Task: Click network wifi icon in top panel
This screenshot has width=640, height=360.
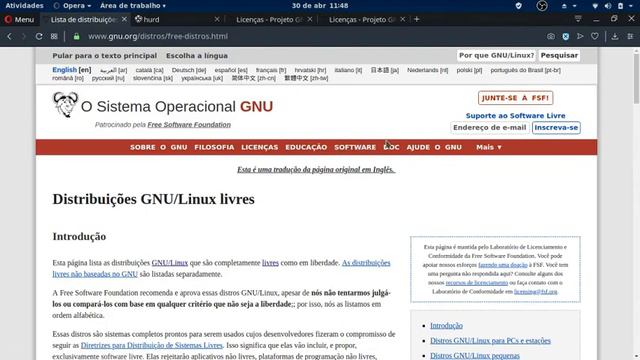Action: (x=595, y=6)
